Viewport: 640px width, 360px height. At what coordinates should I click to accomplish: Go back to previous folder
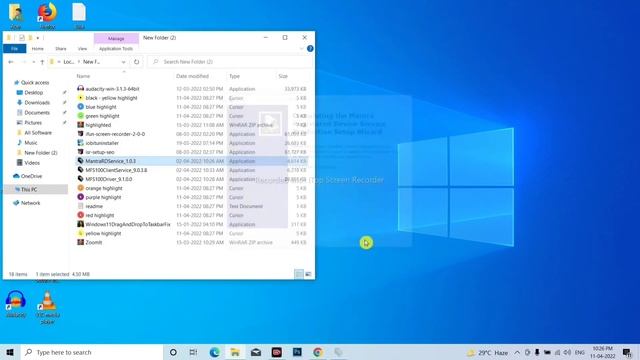(11, 62)
